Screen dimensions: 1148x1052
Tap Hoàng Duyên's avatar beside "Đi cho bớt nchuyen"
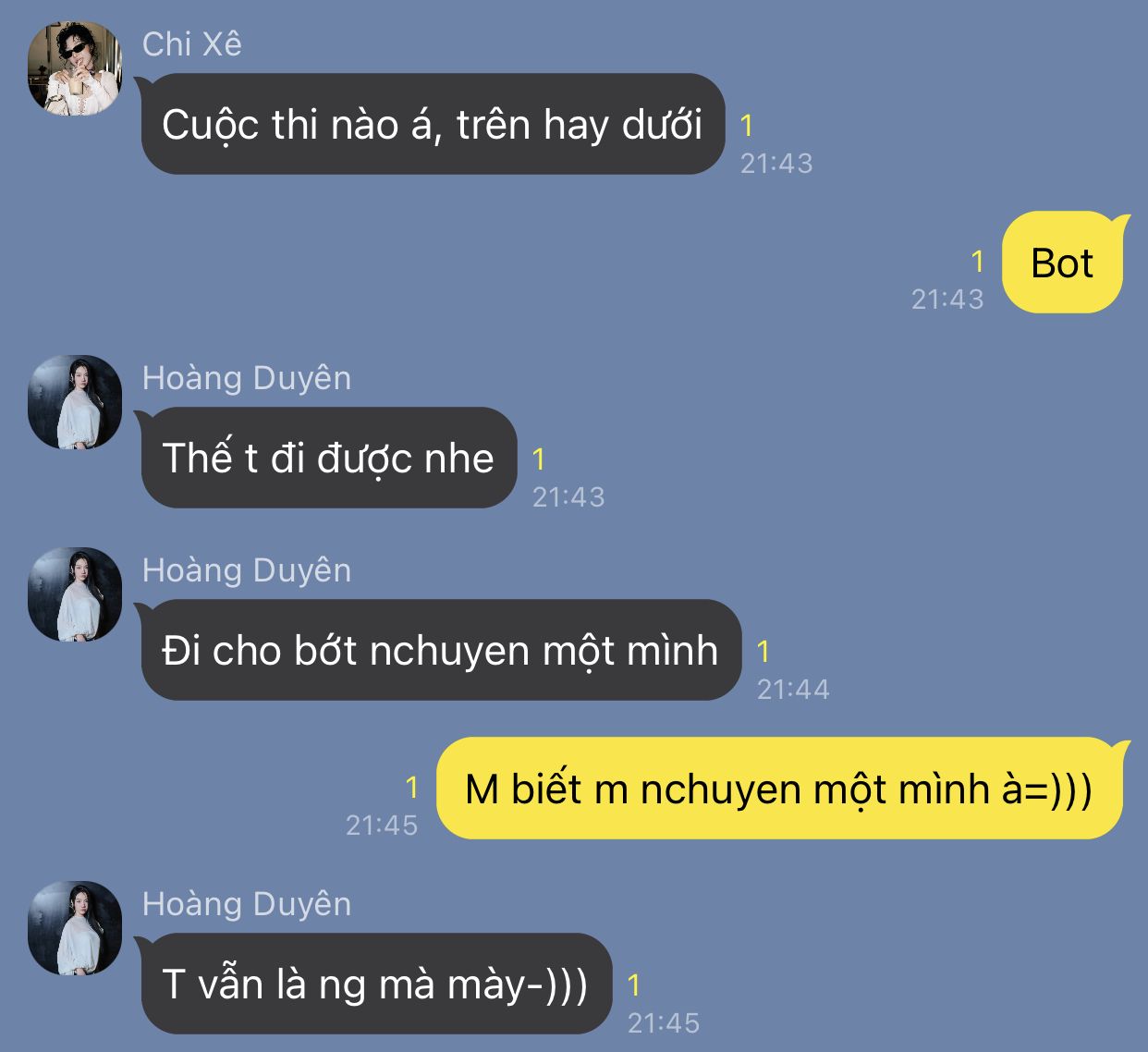point(75,594)
